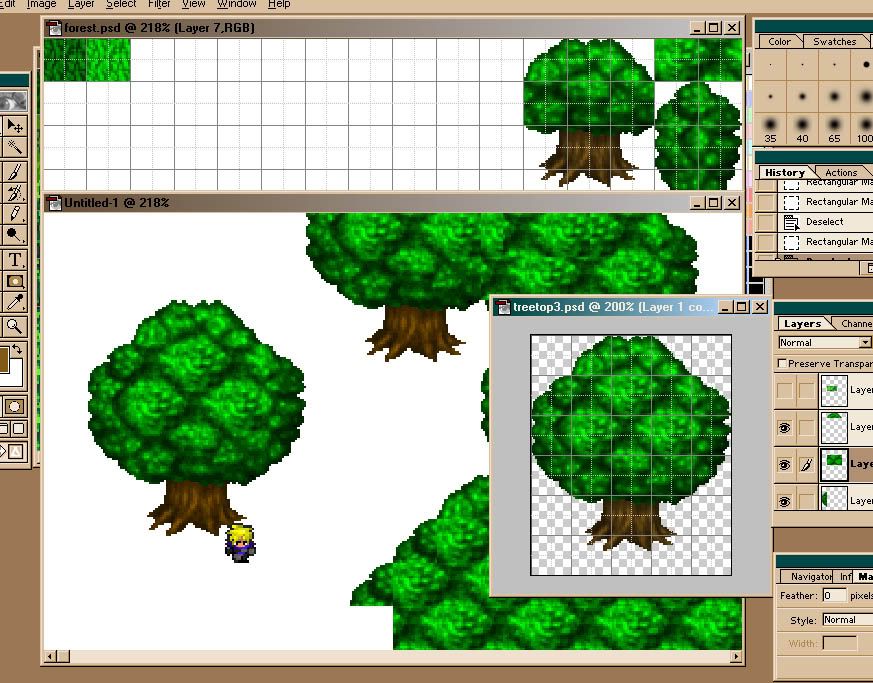Click the Adobe eye logo atop the toolbox

(13, 101)
